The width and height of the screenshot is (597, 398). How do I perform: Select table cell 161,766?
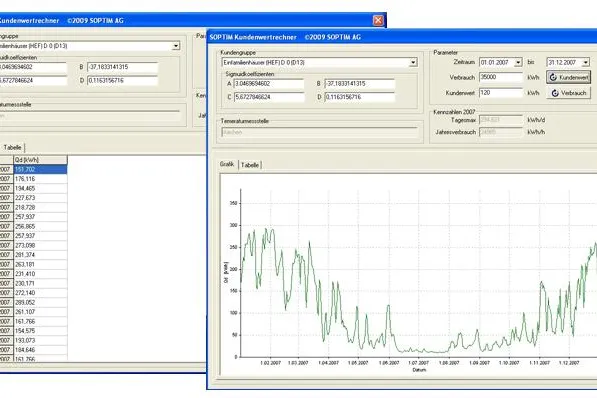40,321
